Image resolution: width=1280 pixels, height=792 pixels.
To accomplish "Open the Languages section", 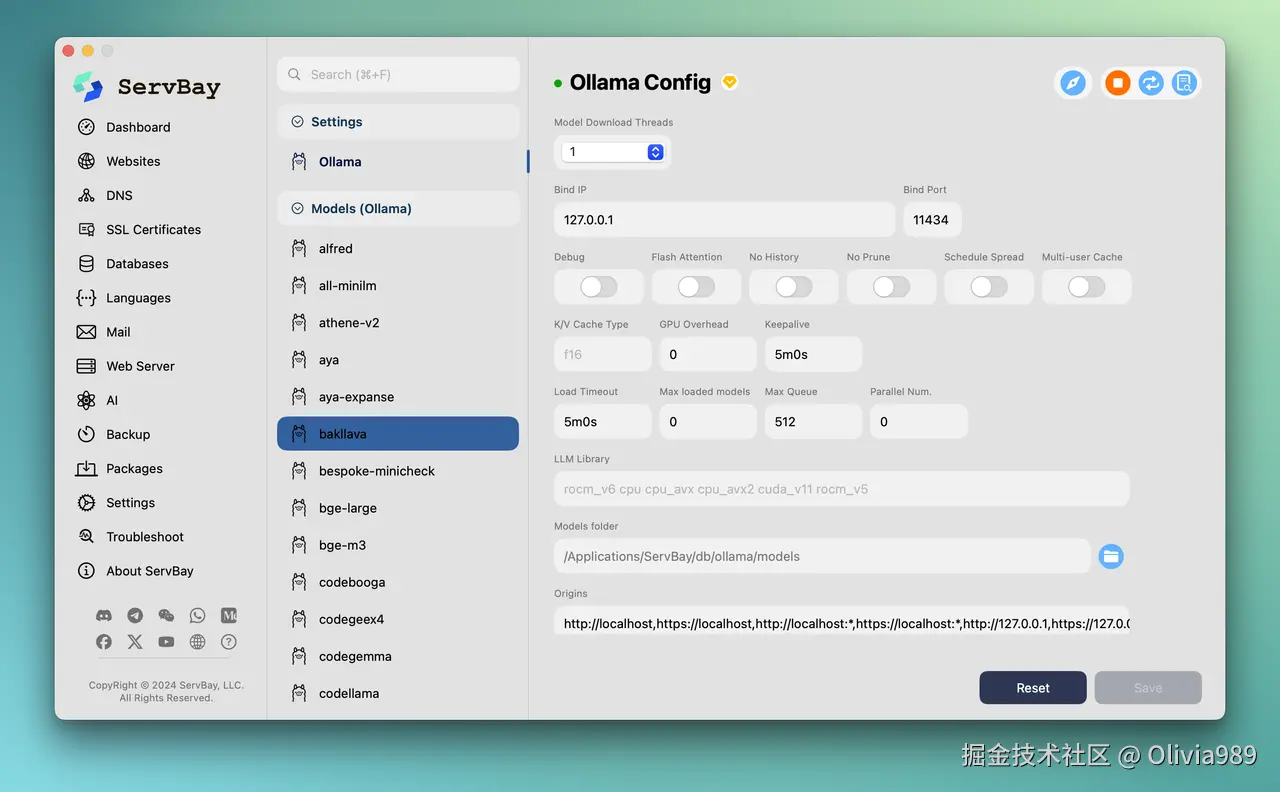I will (138, 298).
